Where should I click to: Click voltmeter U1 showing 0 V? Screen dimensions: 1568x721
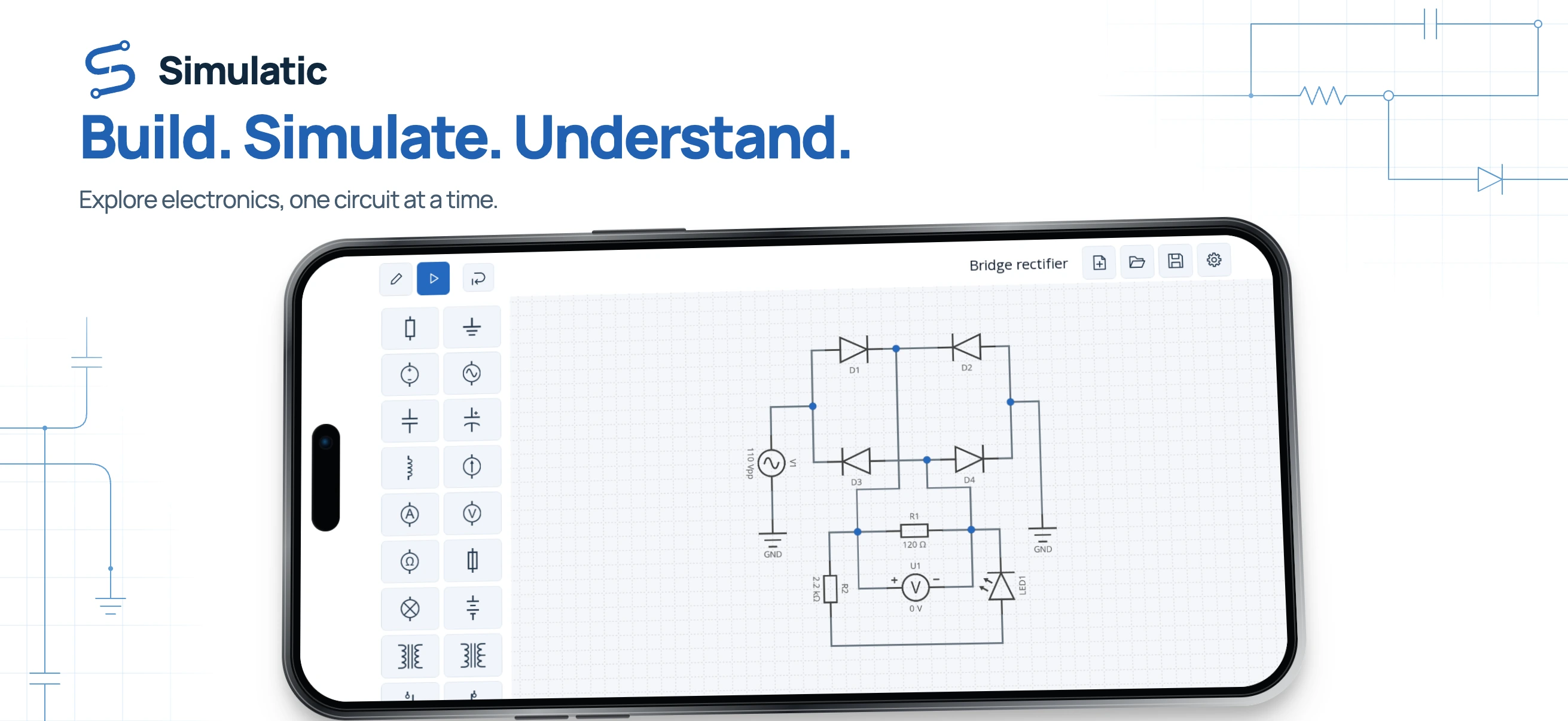click(915, 588)
